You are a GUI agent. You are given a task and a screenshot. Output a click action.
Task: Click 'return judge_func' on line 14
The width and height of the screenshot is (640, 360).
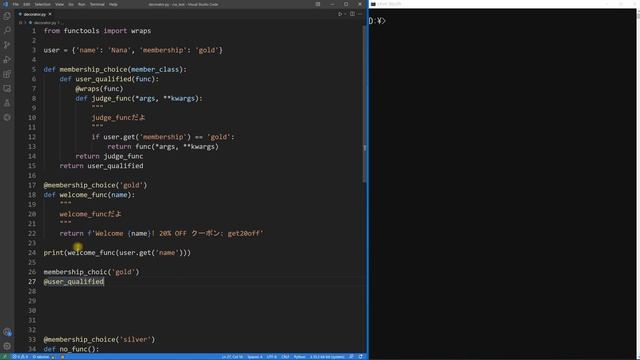pyautogui.click(x=109, y=156)
